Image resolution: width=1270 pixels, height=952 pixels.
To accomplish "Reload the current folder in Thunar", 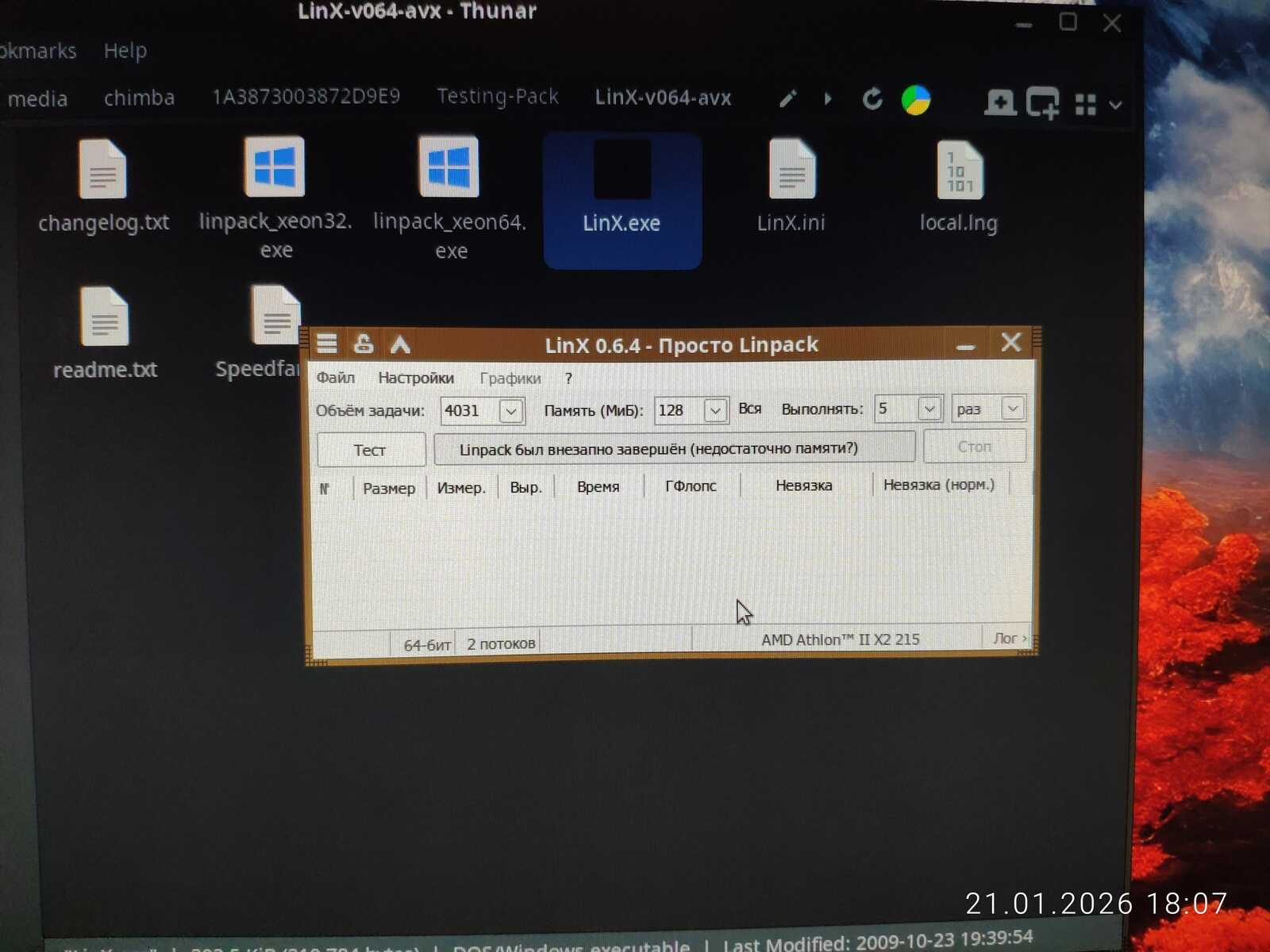I will (x=872, y=99).
